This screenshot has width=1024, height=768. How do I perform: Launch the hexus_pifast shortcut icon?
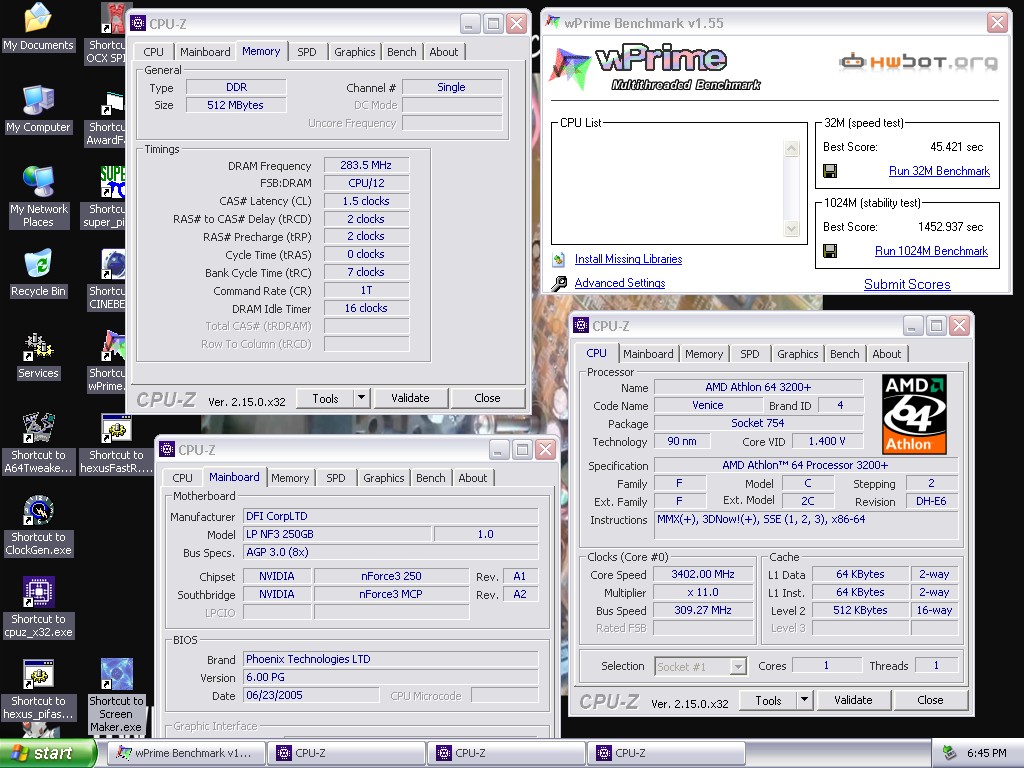tap(38, 675)
